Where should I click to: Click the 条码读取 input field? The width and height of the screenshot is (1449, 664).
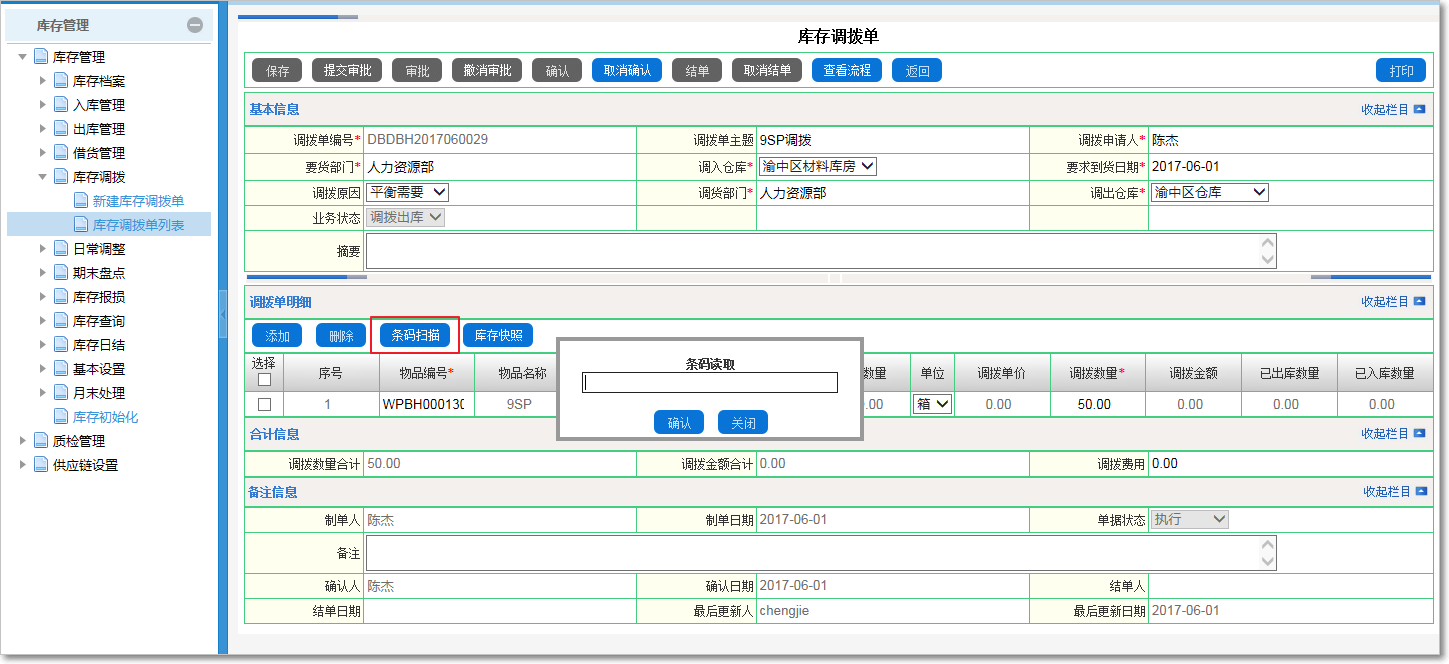(710, 383)
